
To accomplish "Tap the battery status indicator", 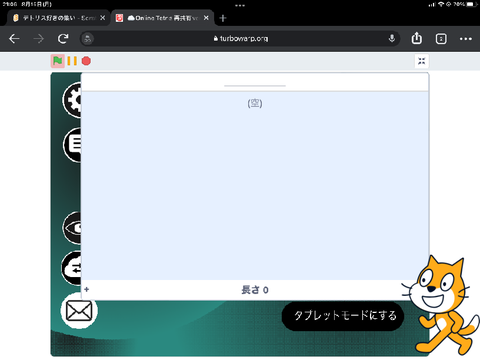I will (471, 4).
